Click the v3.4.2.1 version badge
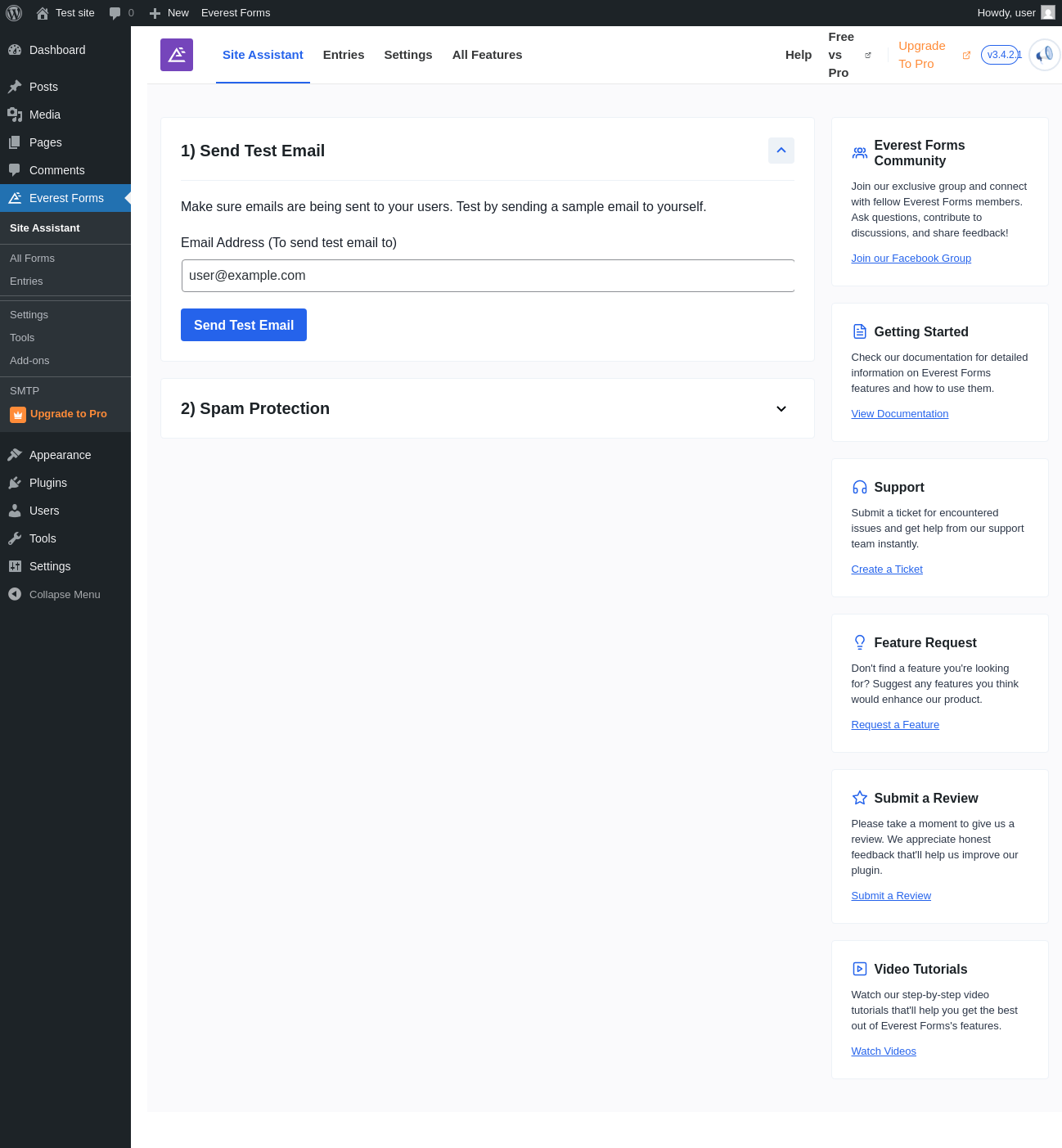 1001,55
